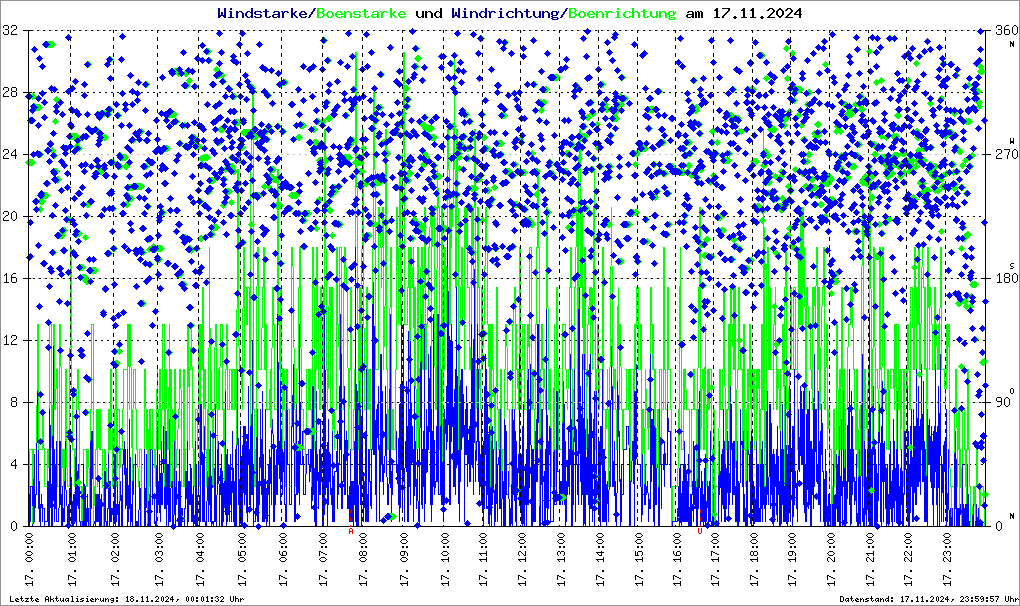Click the right axis value 90
This screenshot has height=606, width=1020.
pyautogui.click(x=1002, y=402)
